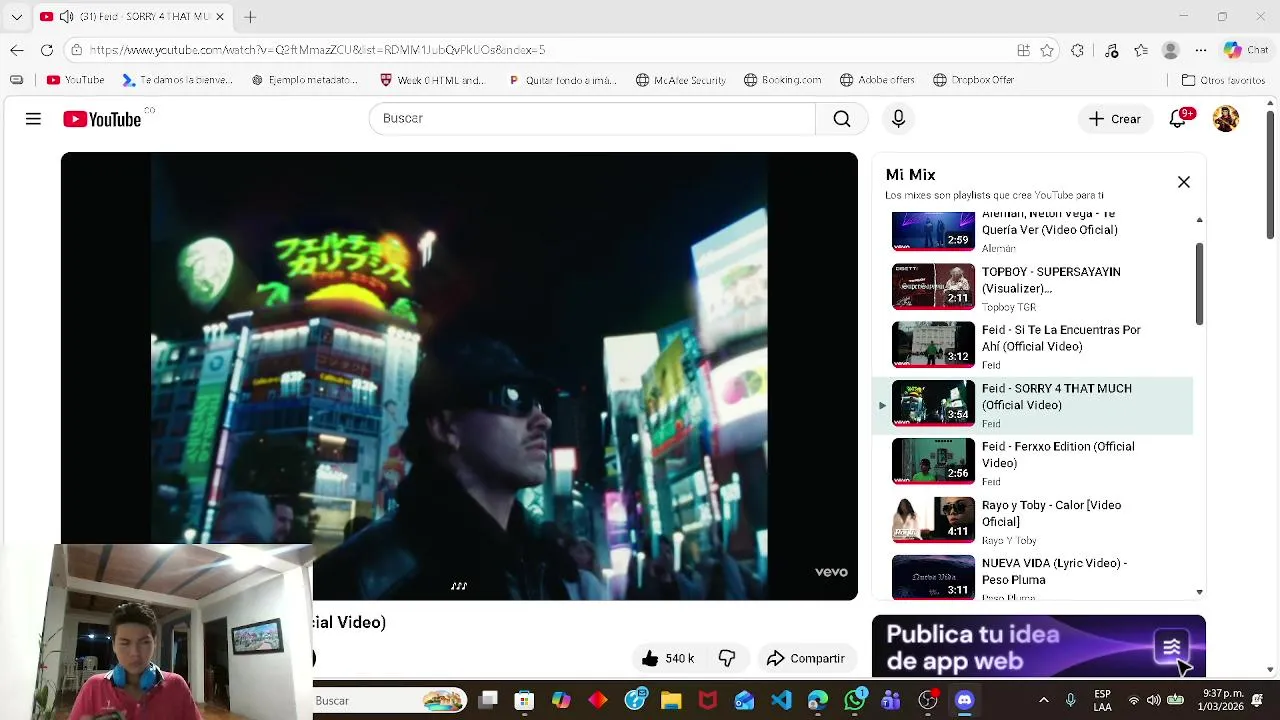Image resolution: width=1280 pixels, height=720 pixels.
Task: Start voice search with the microphone
Action: pos(898,119)
